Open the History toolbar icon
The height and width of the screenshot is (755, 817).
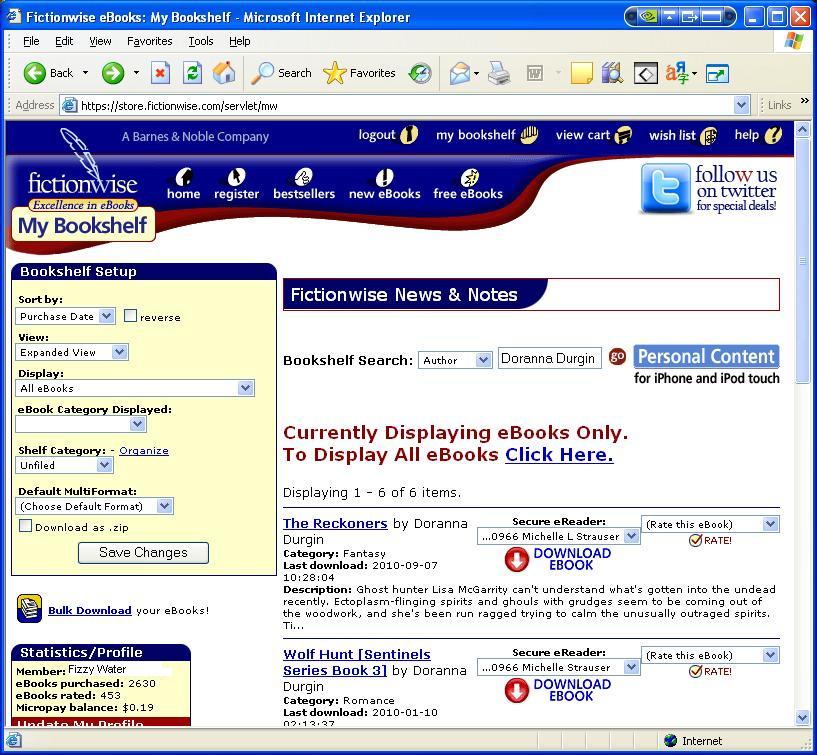coord(420,73)
